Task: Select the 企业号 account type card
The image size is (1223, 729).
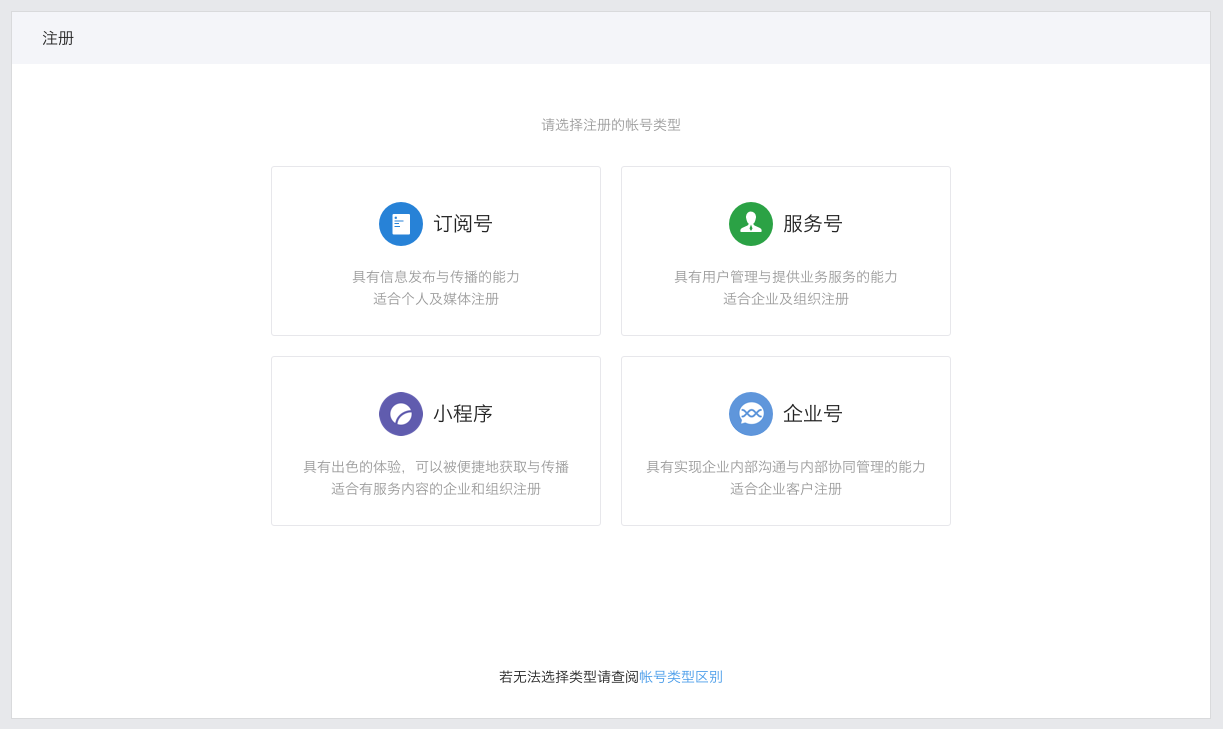Action: coord(785,440)
